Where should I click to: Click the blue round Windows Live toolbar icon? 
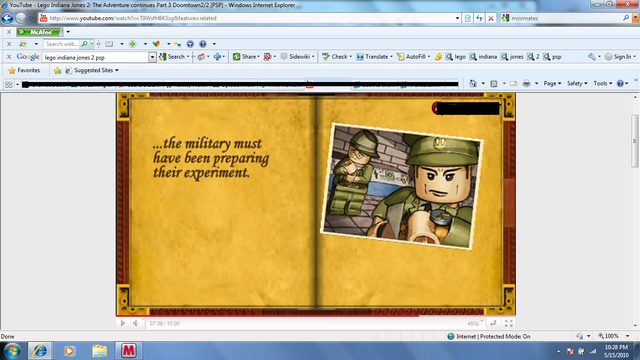click(190, 44)
